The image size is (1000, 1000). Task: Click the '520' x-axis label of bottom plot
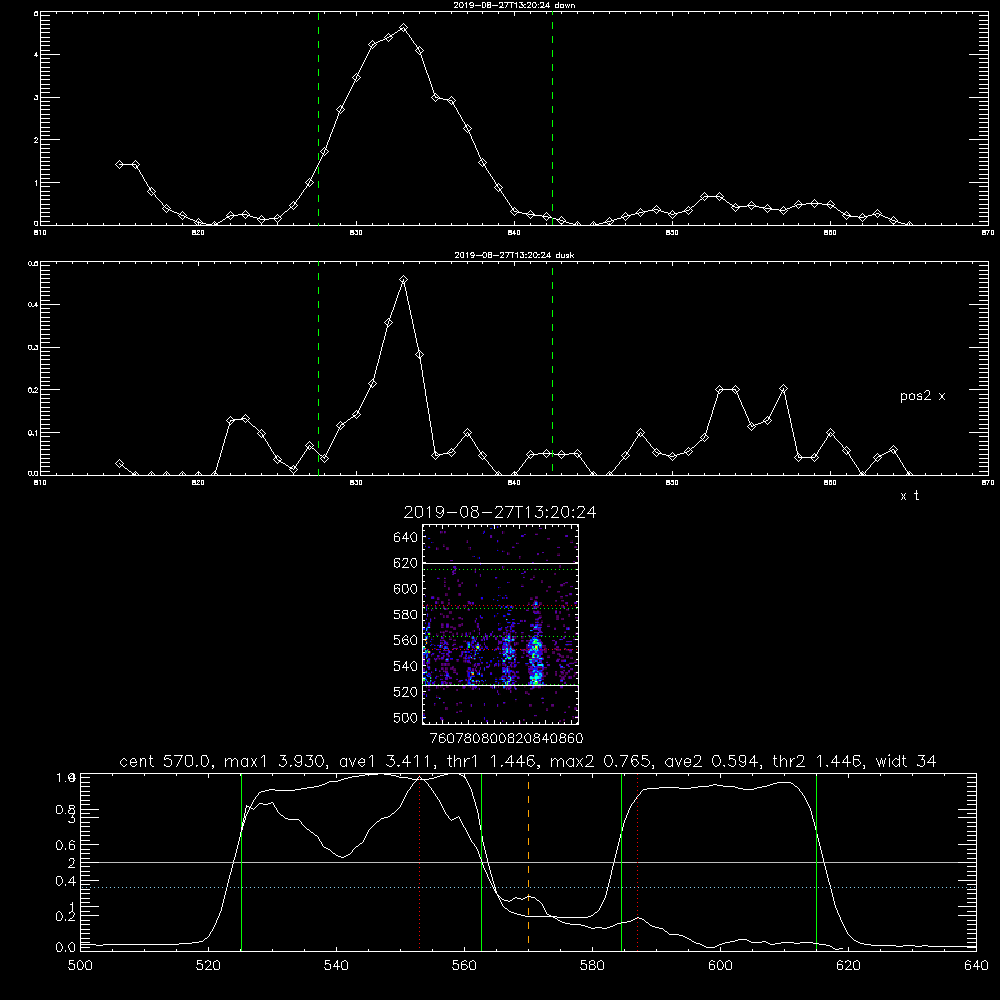pos(209,966)
